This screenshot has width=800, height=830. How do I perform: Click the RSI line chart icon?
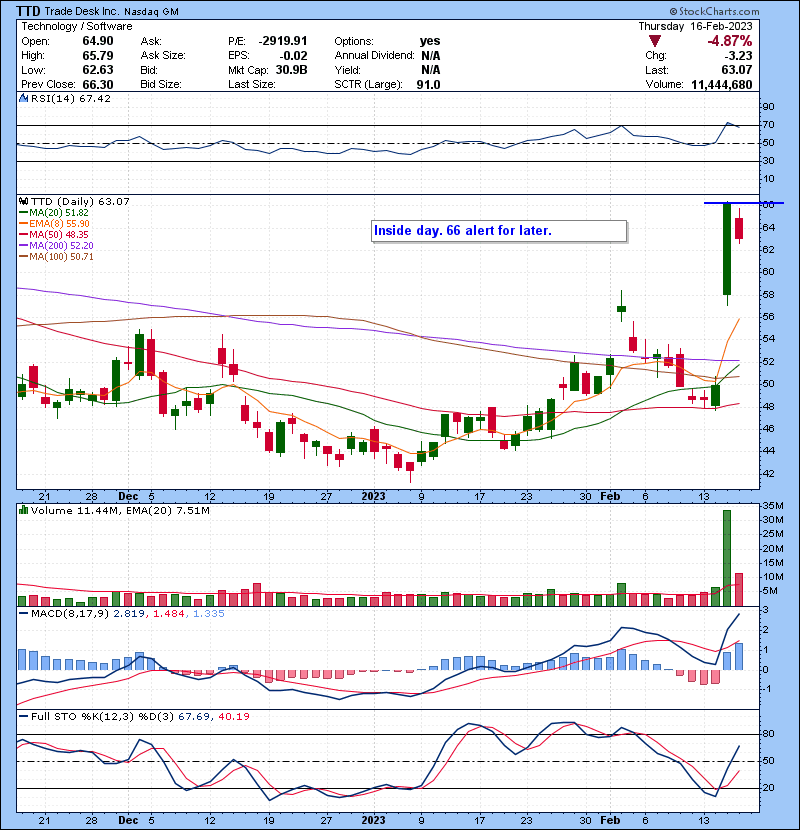click(23, 98)
